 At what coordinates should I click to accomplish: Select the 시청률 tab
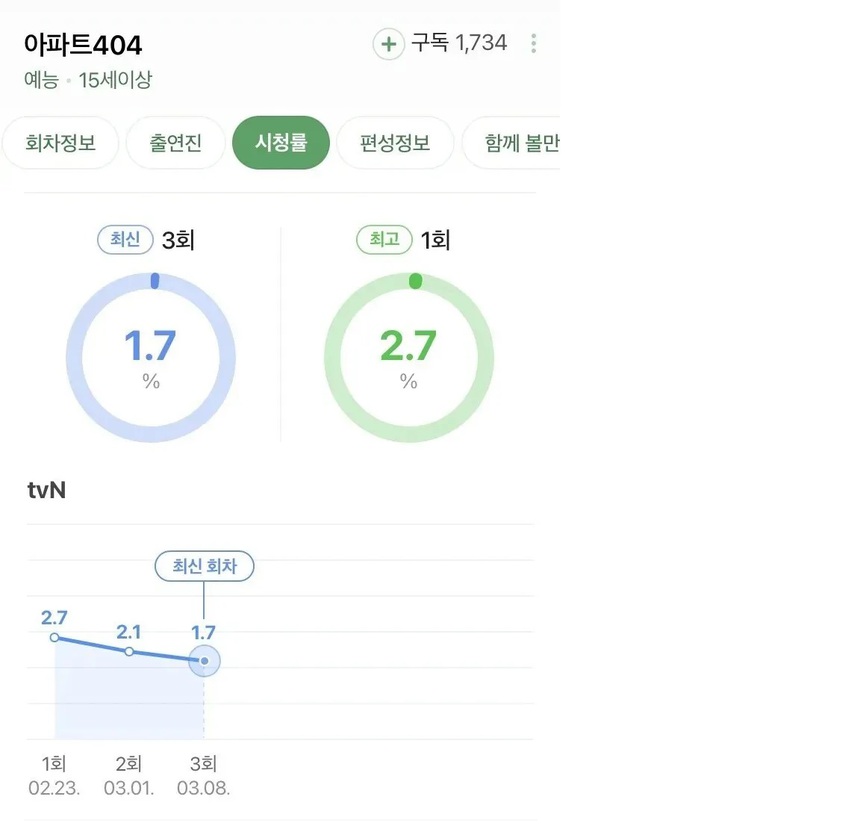tap(281, 143)
